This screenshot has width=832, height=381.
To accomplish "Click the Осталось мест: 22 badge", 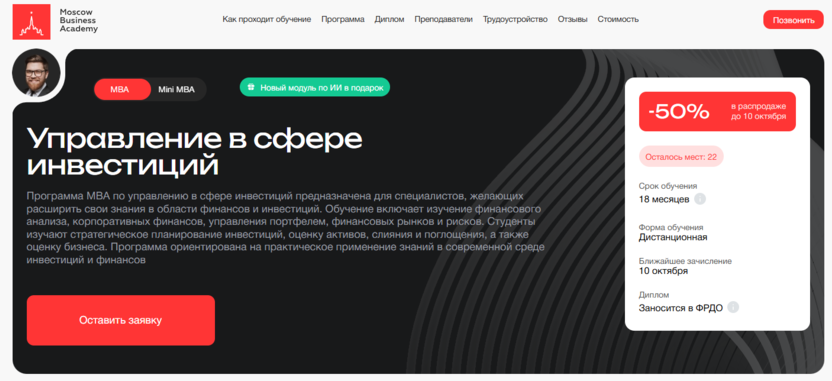I will pyautogui.click(x=681, y=157).
